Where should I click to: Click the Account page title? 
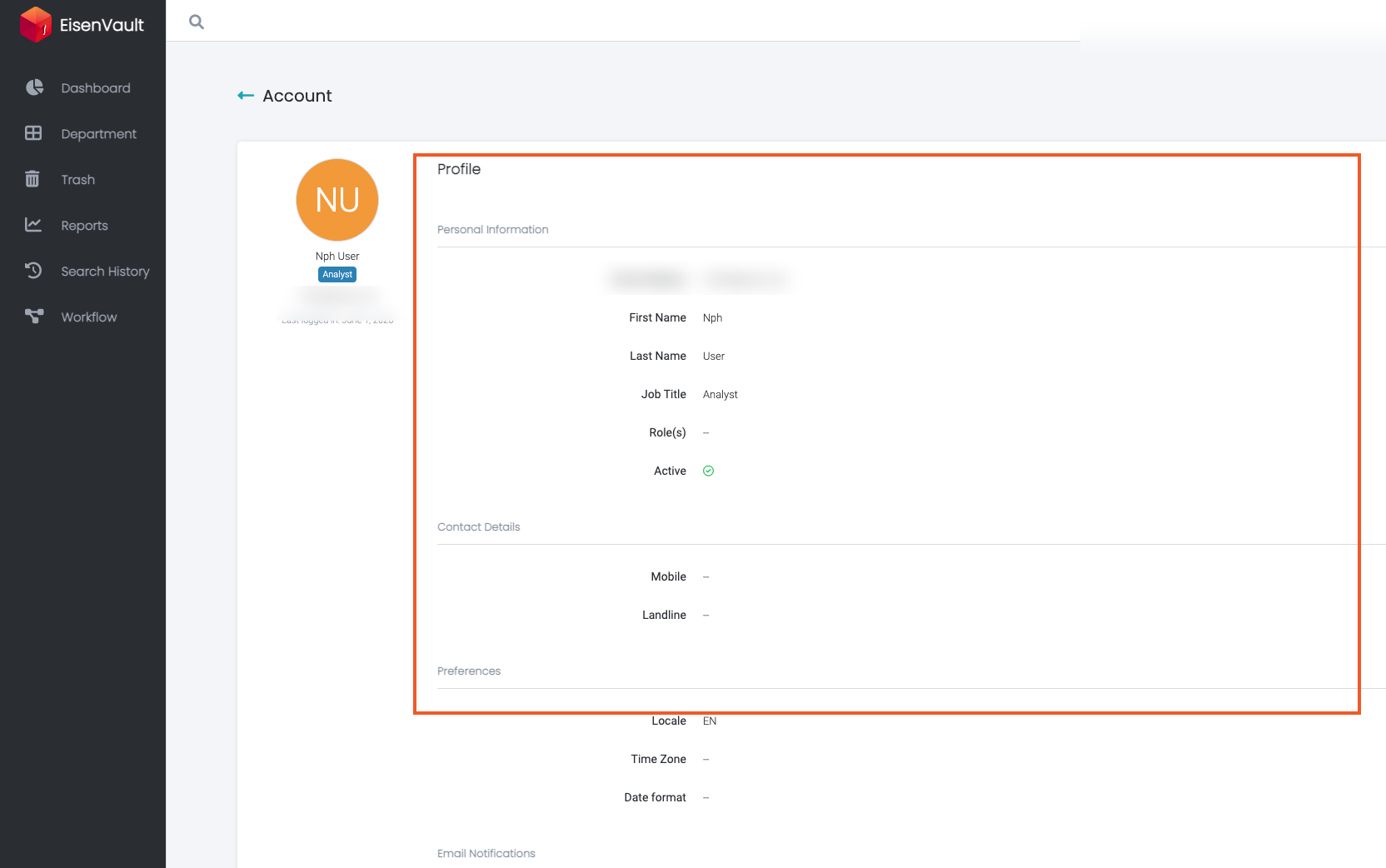coord(297,96)
